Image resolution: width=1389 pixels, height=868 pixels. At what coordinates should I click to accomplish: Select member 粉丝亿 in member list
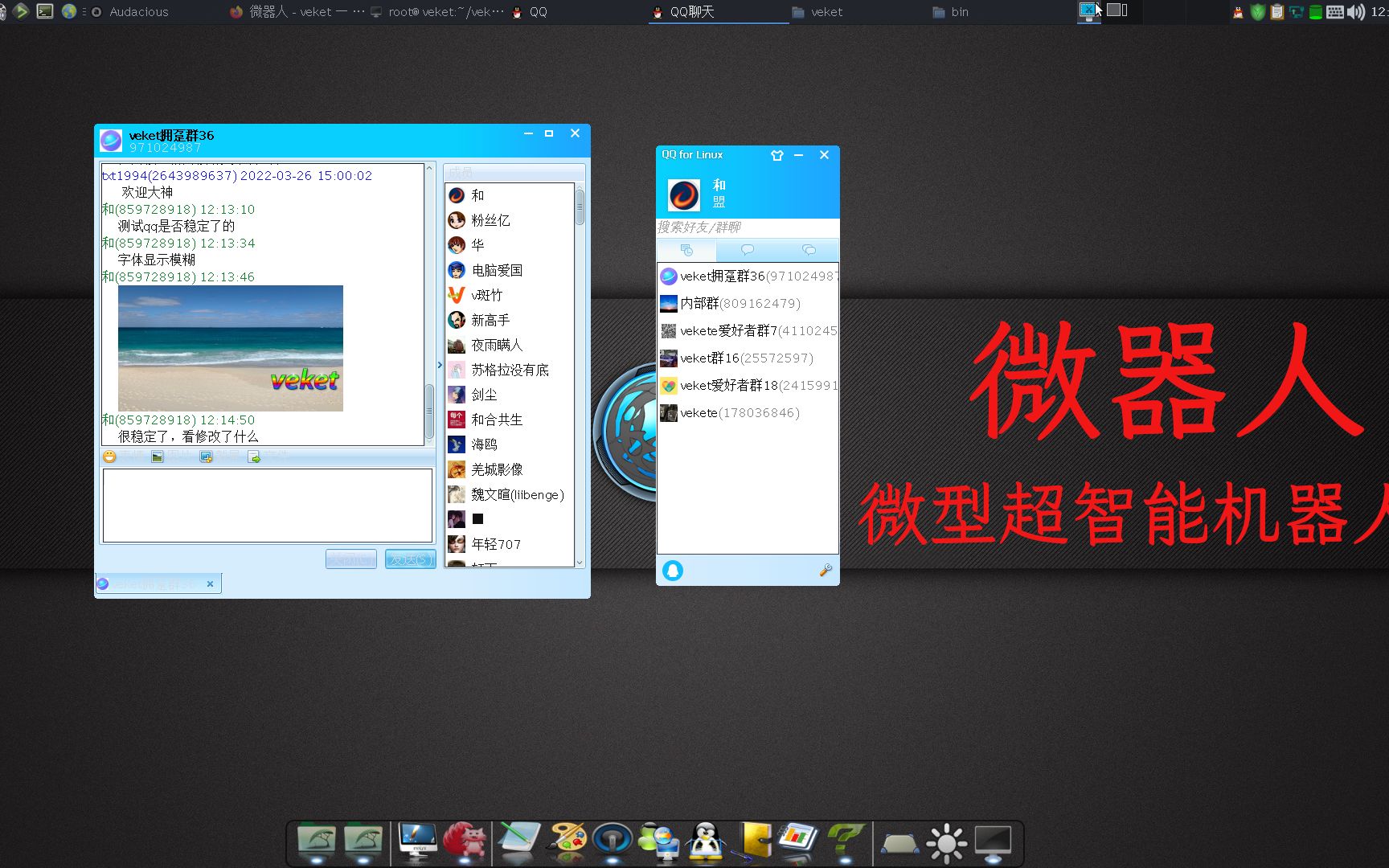[x=510, y=220]
